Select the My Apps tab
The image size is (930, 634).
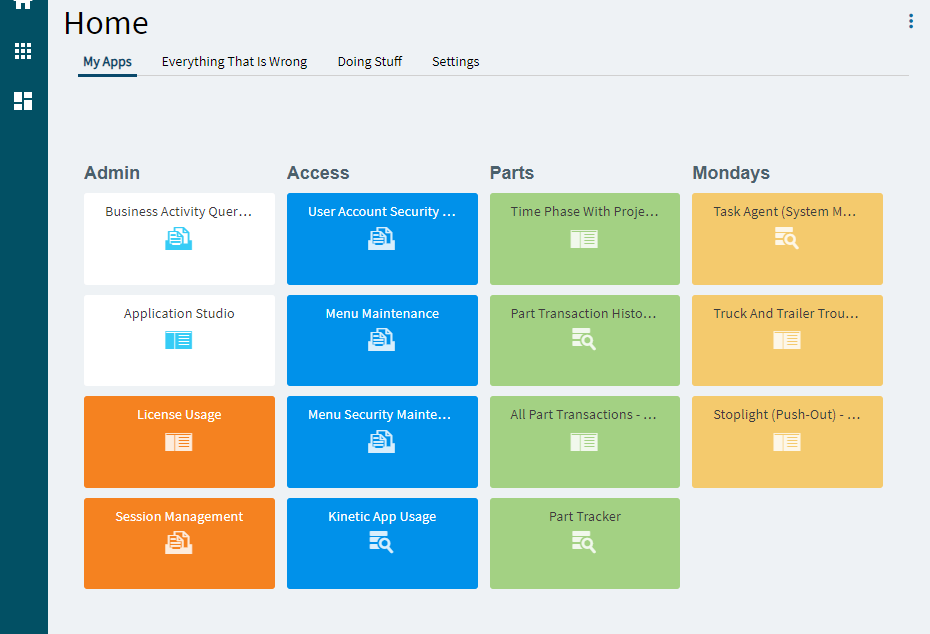point(107,62)
